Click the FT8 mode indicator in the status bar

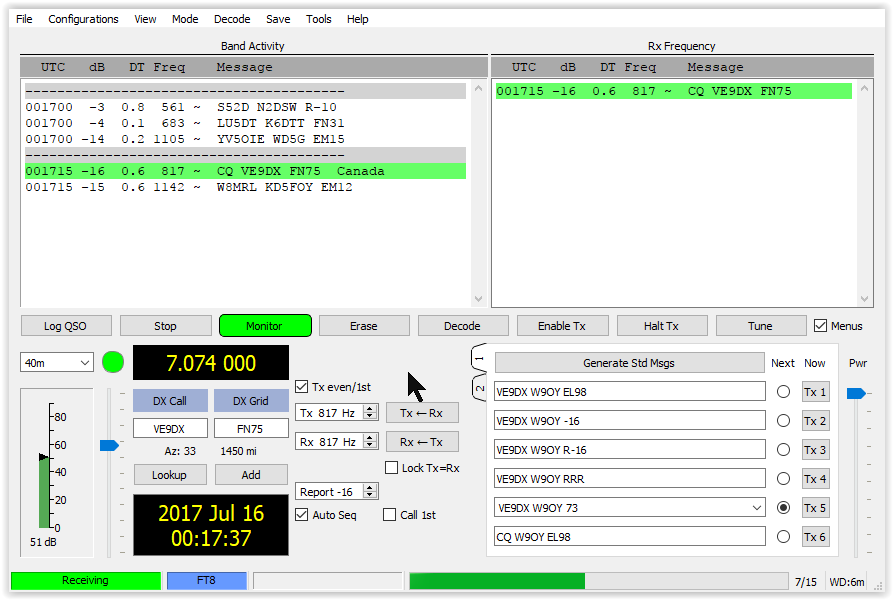[x=206, y=580]
